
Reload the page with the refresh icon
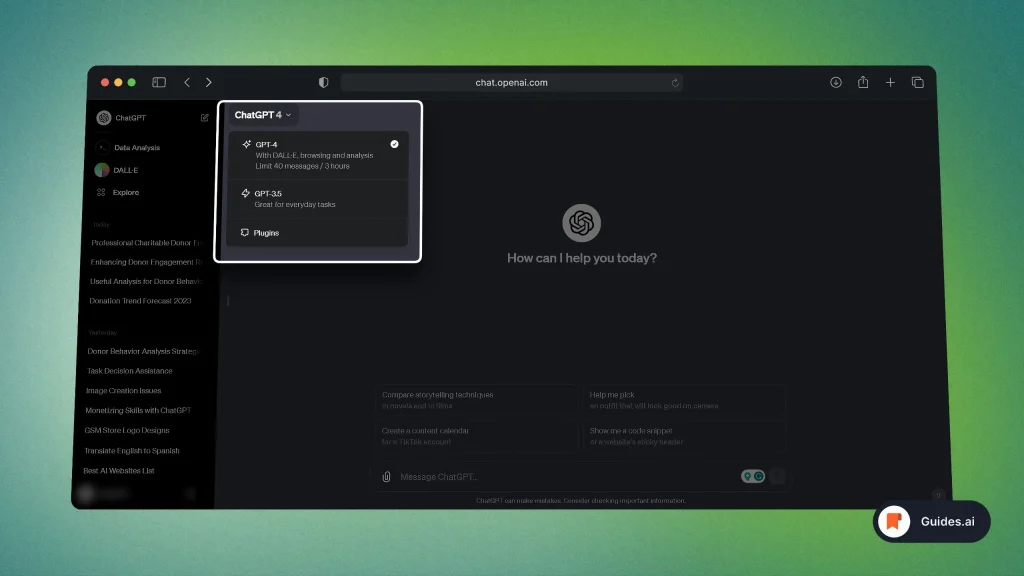click(x=675, y=83)
